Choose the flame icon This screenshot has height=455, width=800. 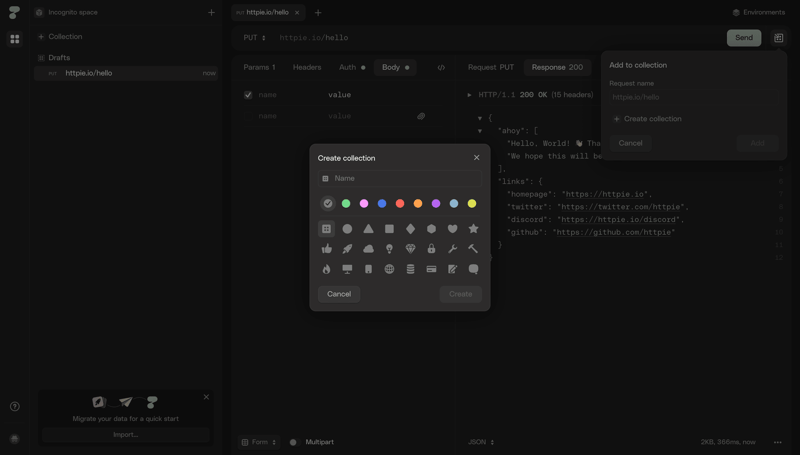tap(327, 269)
